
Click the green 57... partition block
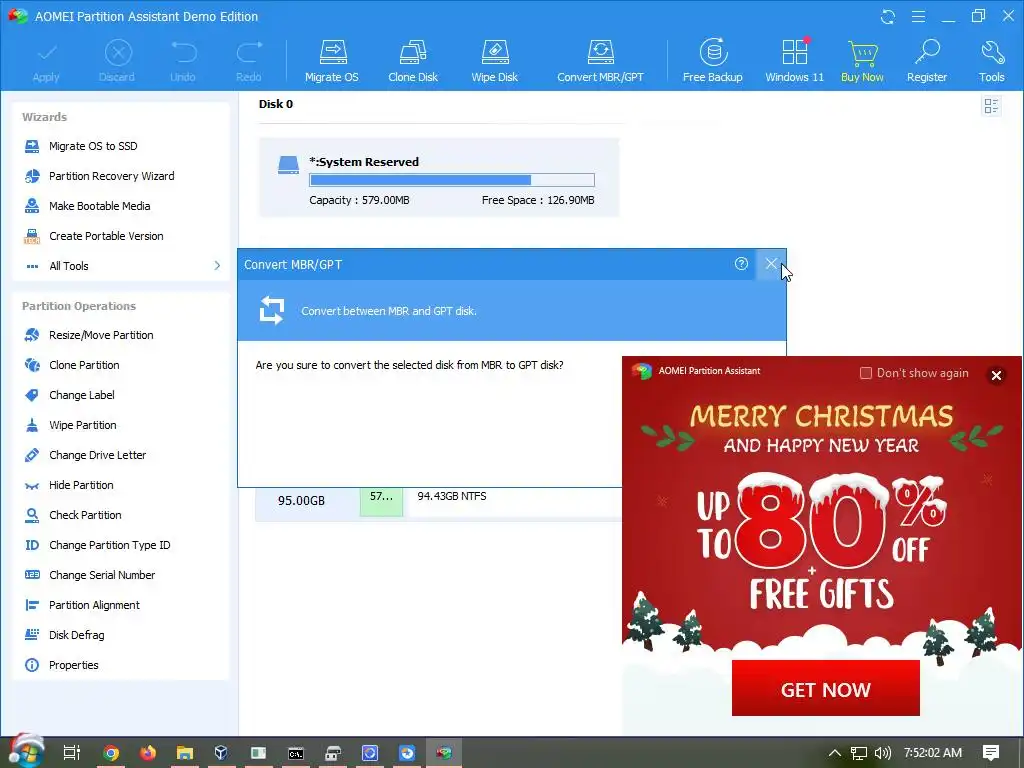(381, 502)
